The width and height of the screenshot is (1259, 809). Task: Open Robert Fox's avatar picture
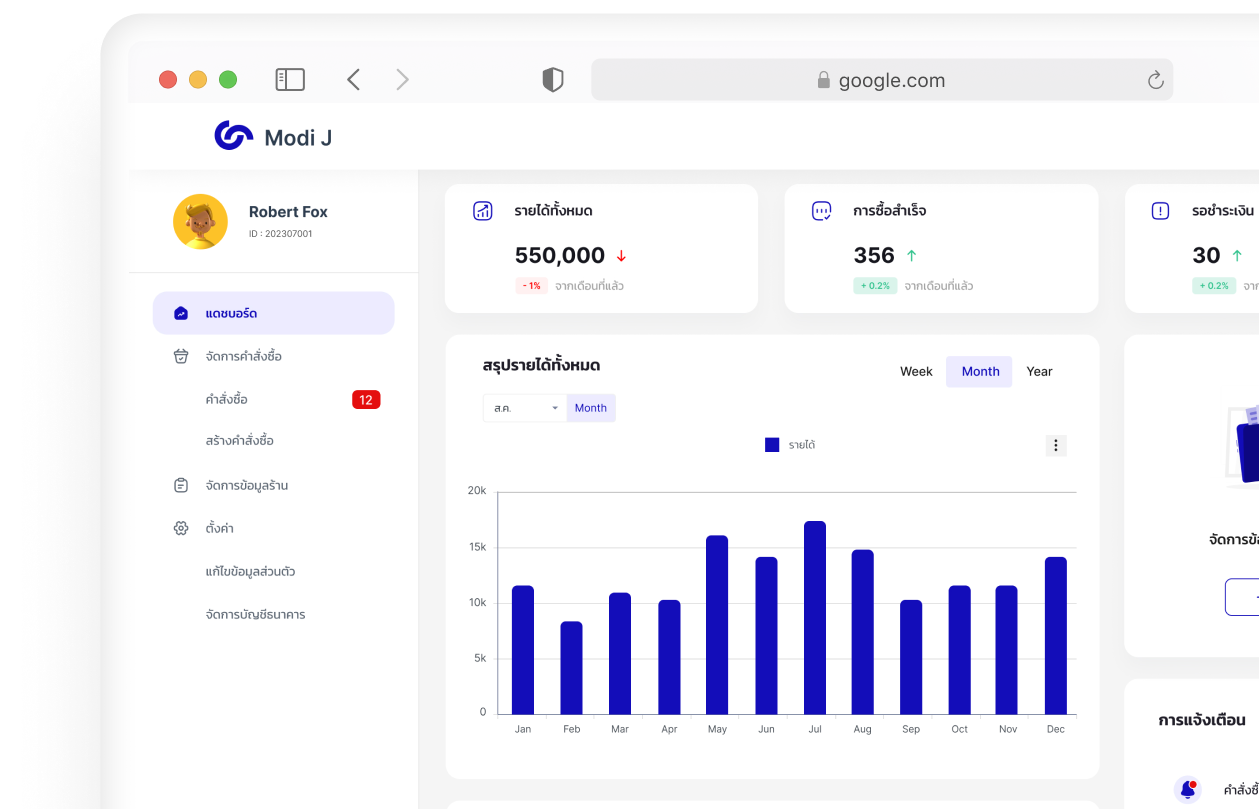coord(200,221)
